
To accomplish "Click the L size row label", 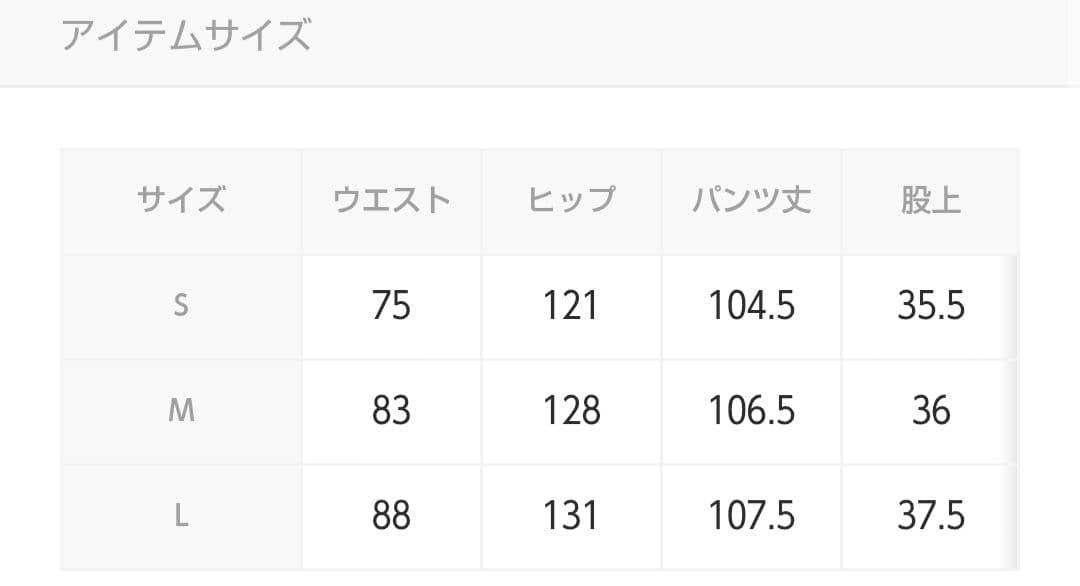I will click(x=181, y=515).
